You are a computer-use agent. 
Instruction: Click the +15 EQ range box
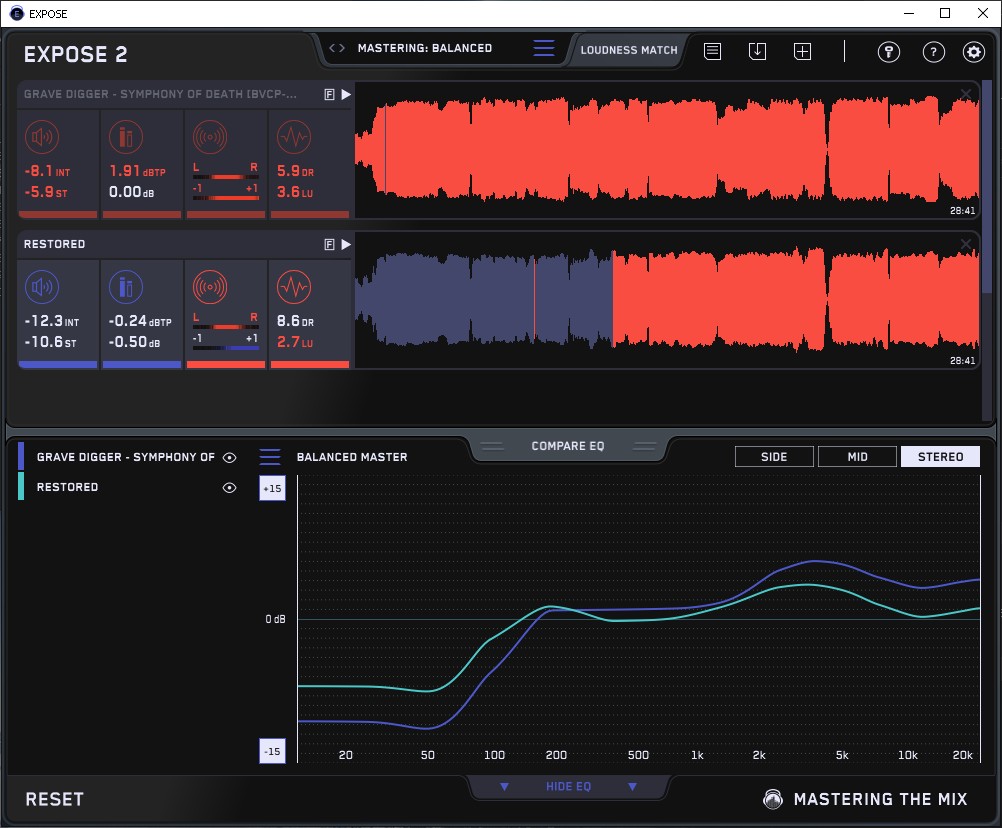point(272,488)
